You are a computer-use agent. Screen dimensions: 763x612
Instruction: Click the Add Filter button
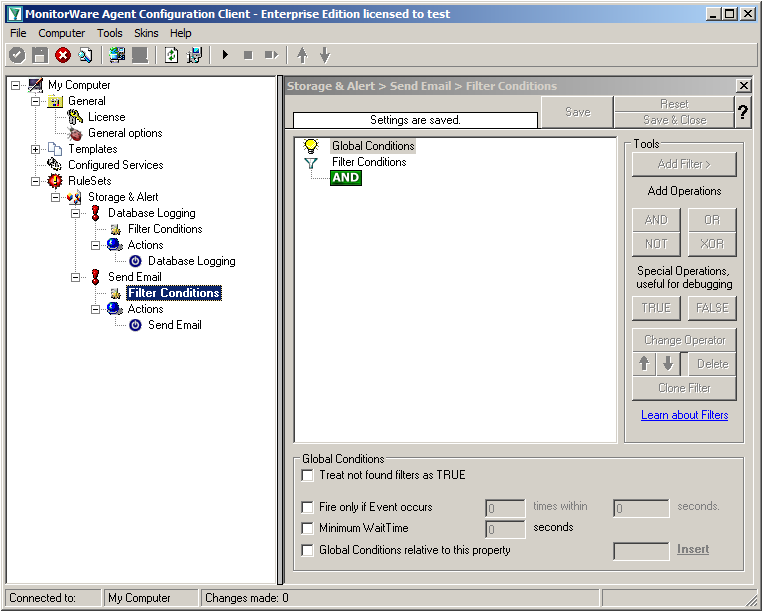point(684,164)
